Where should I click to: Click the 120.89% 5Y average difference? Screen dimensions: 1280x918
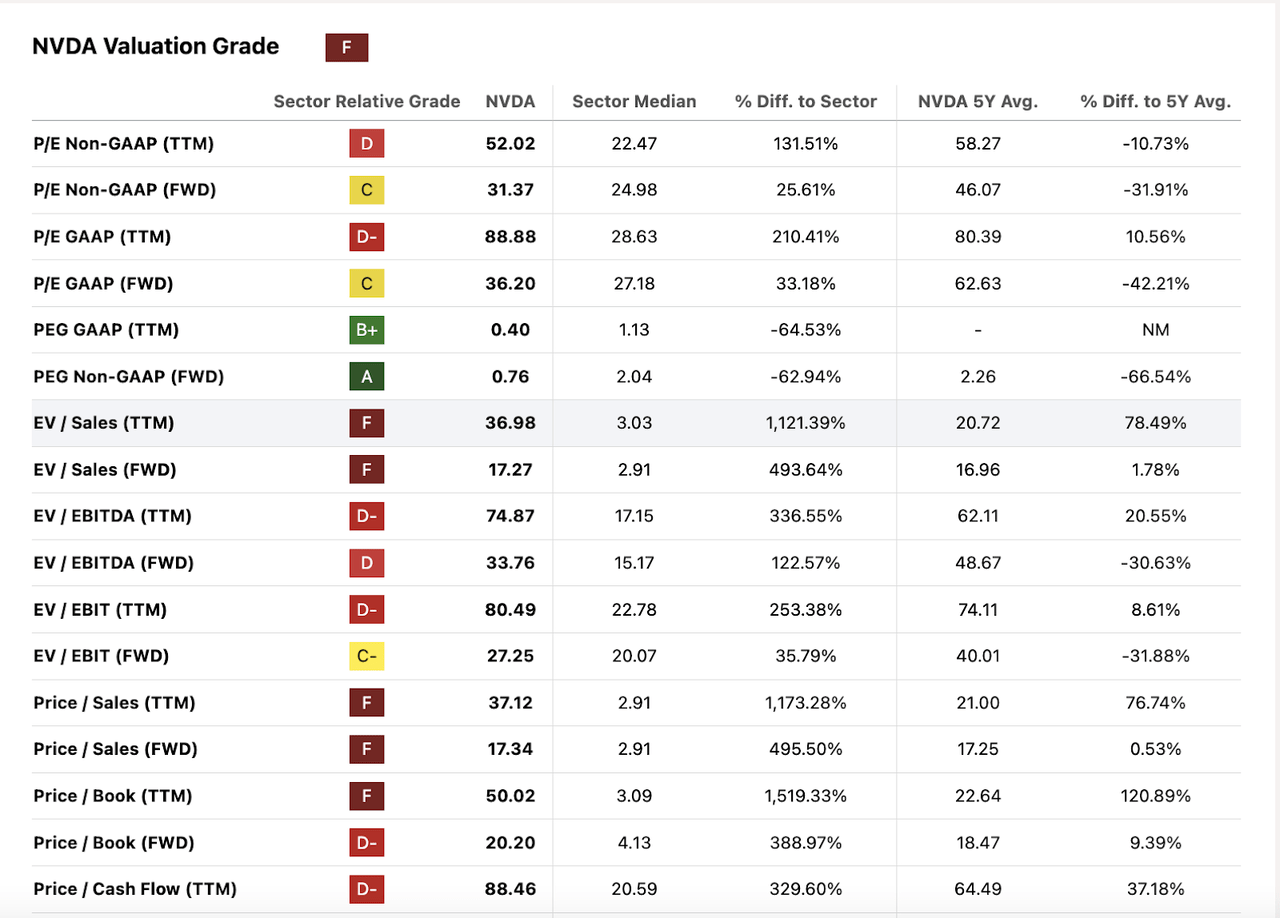1156,796
